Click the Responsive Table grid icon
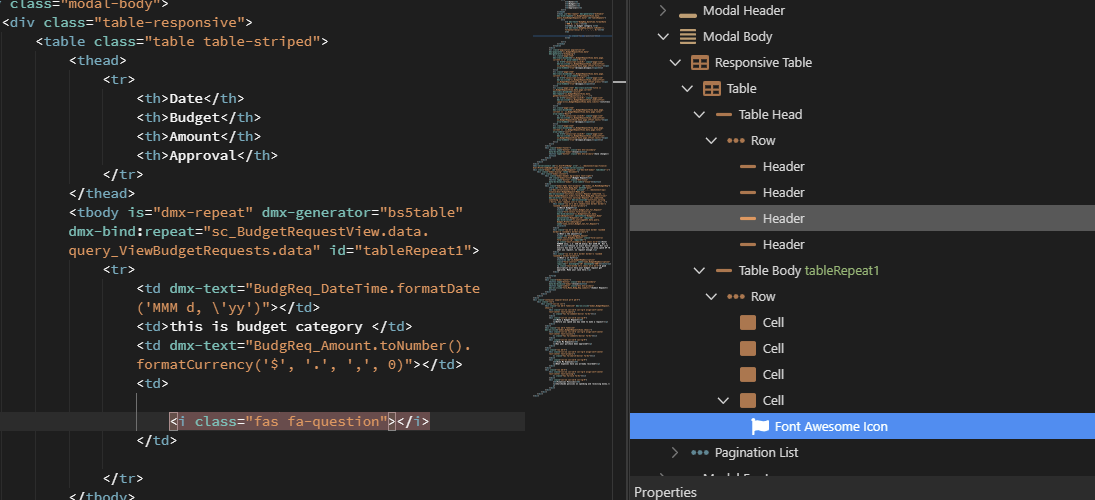This screenshot has width=1095, height=500. point(700,63)
